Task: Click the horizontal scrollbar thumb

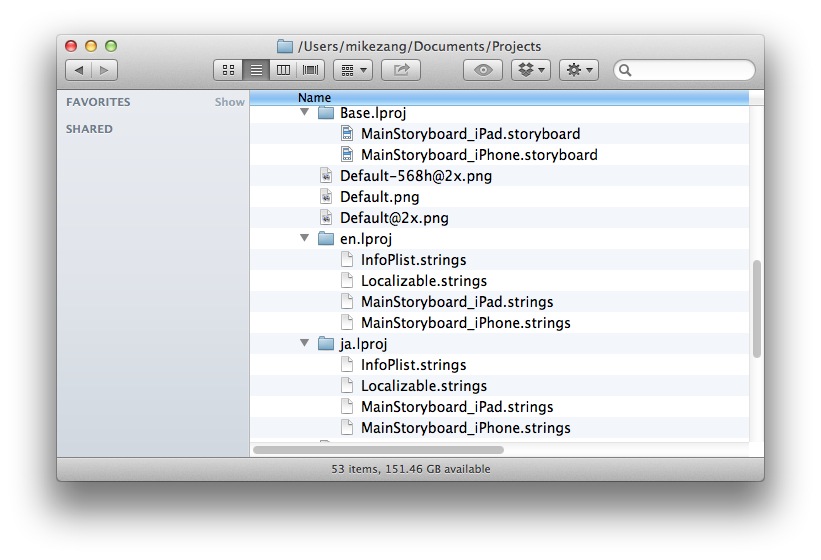Action: coord(378,450)
